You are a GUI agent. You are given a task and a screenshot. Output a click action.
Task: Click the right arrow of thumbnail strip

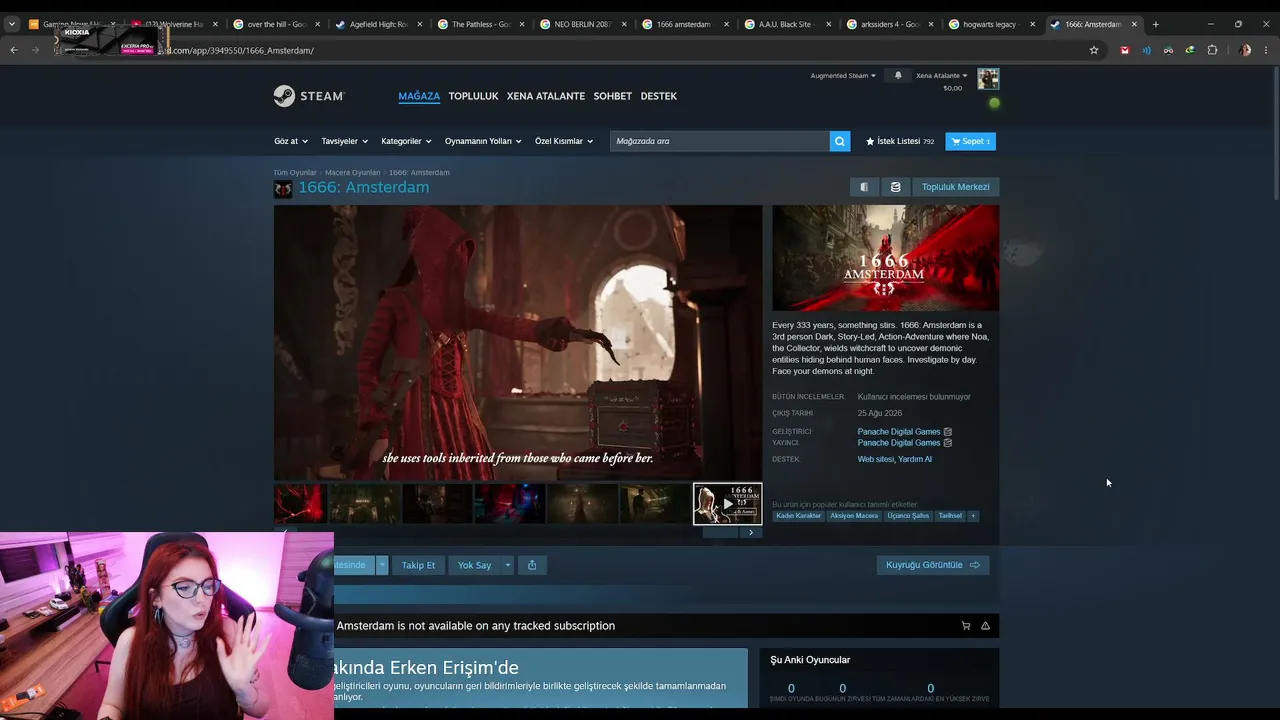click(x=751, y=533)
